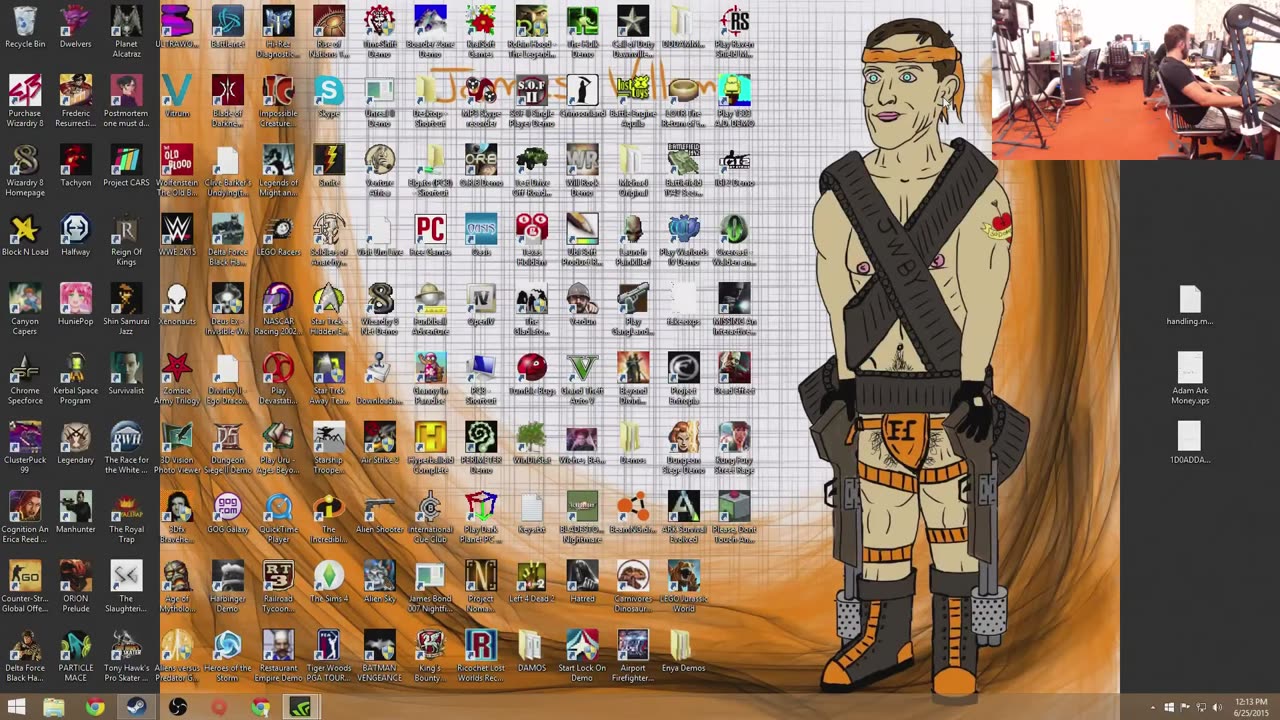This screenshot has width=1280, height=720.
Task: Click the PARTICLE MACE desktop icon
Action: click(75, 654)
